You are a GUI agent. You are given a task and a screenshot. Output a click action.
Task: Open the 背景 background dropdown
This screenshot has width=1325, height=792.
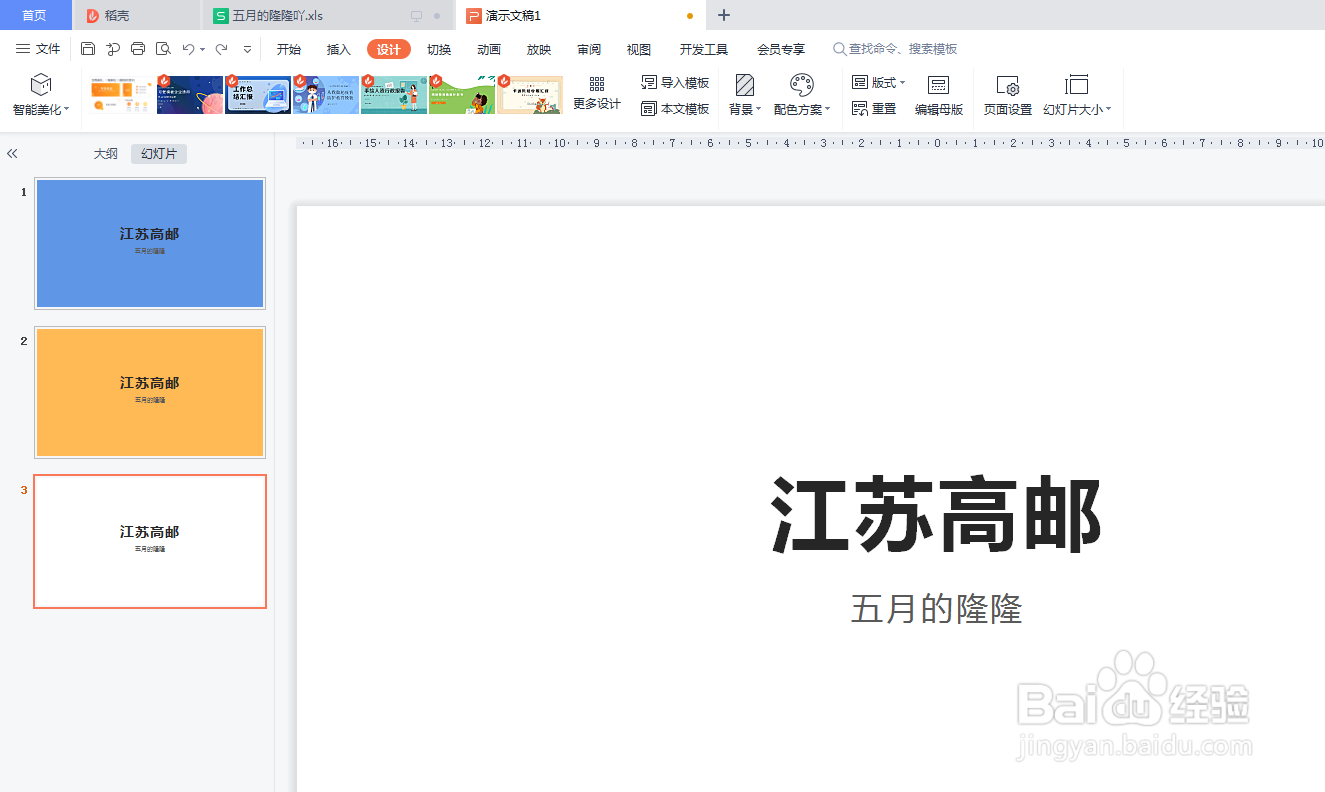coord(745,109)
